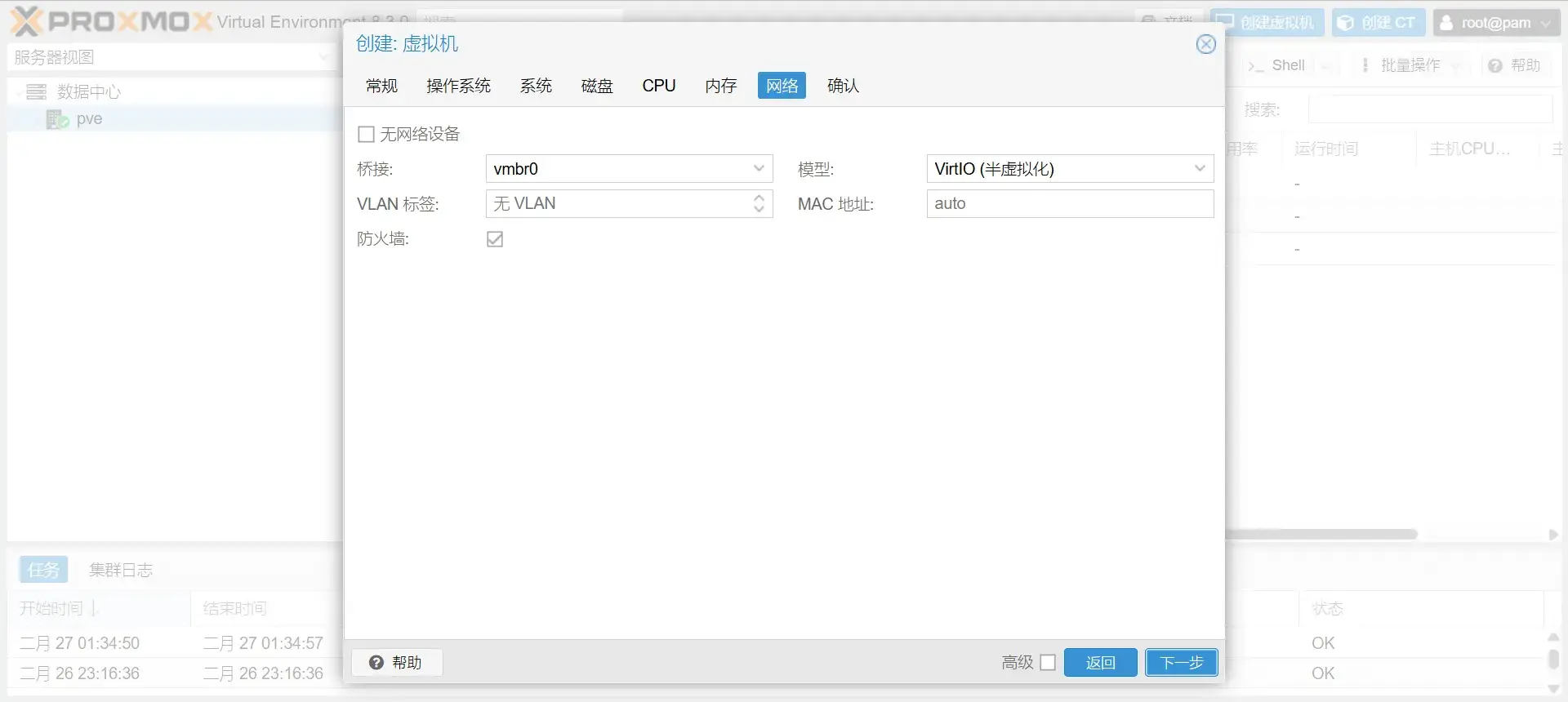Toggle the 防火墙 firewall checkbox
This screenshot has width=1568, height=702.
[495, 239]
